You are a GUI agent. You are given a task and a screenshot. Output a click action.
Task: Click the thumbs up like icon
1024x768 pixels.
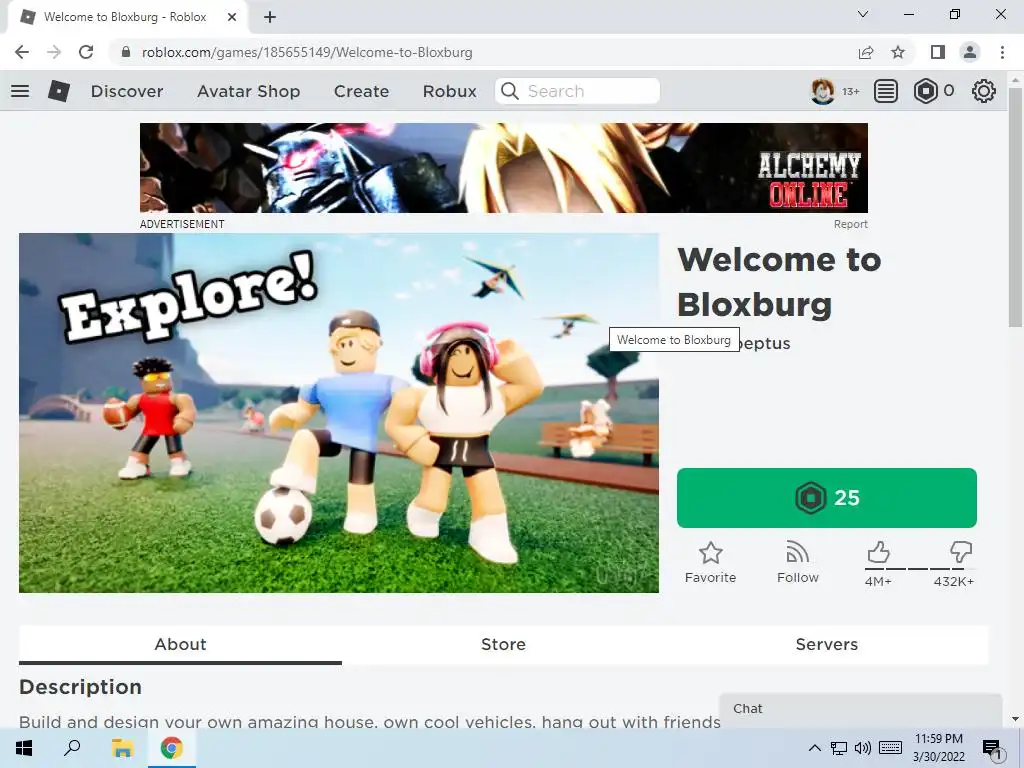(x=878, y=552)
